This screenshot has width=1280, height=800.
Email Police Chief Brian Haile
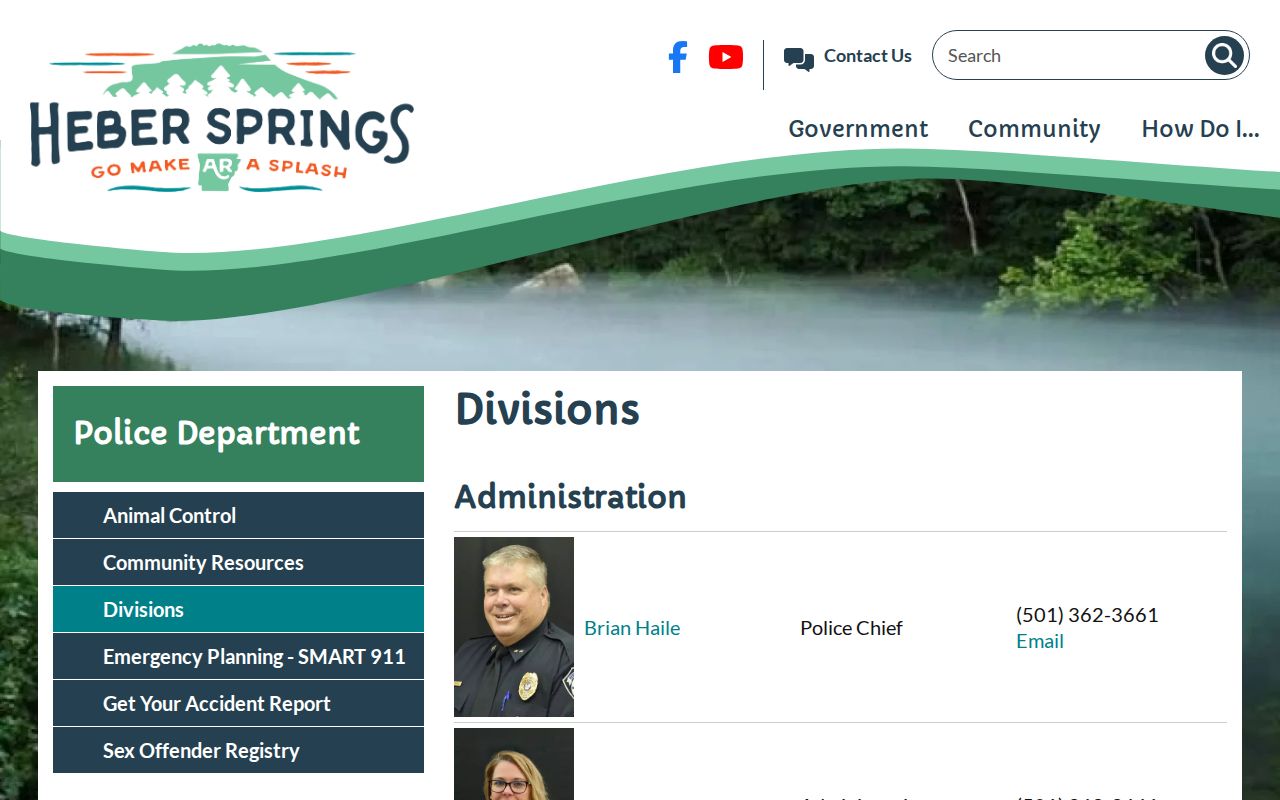pos(1040,641)
